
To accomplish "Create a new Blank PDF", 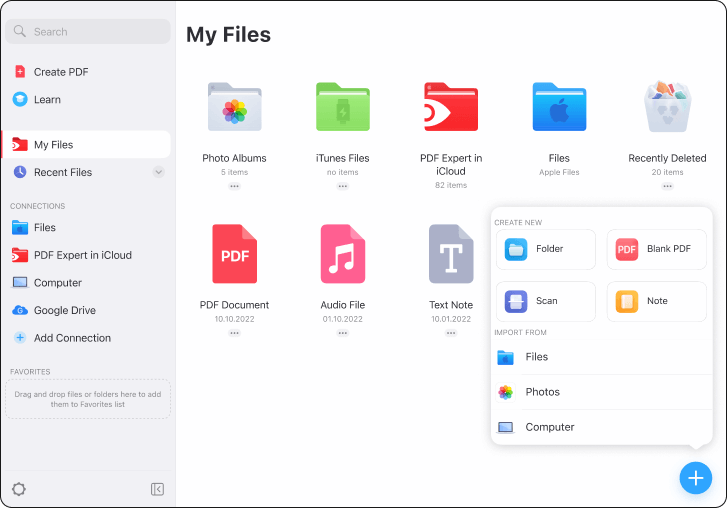I will [656, 249].
